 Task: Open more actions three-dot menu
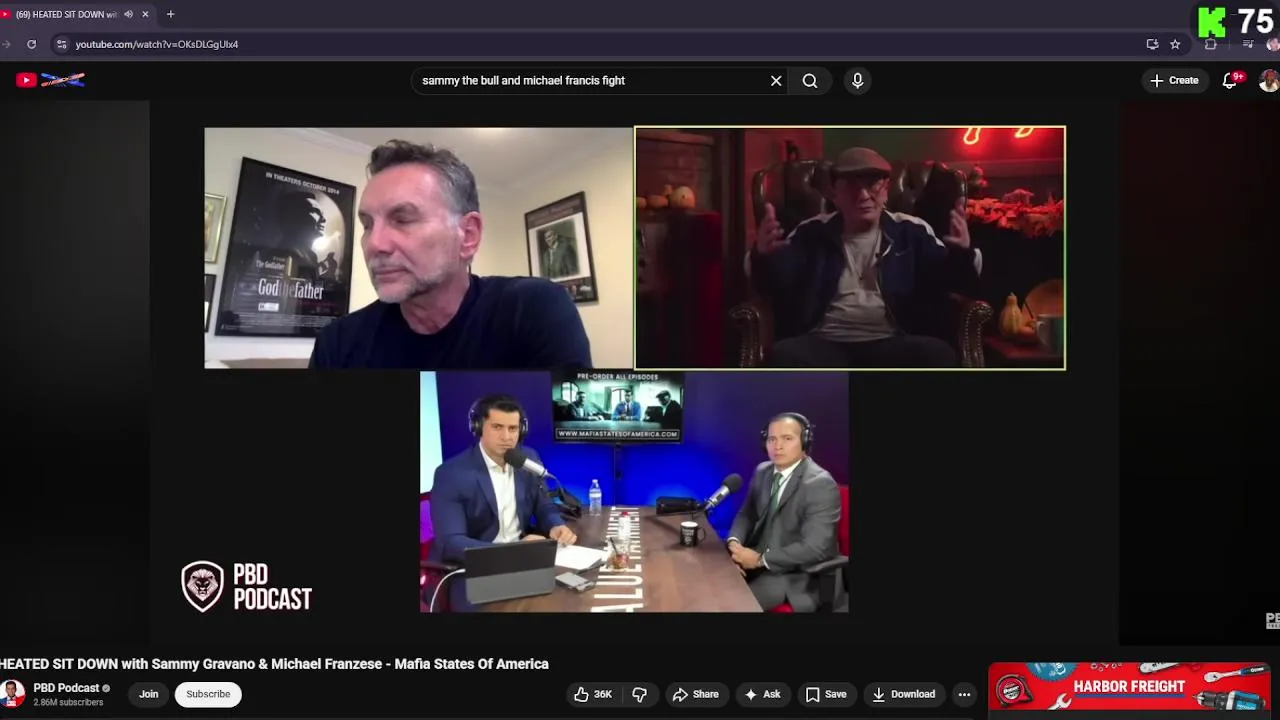click(964, 694)
